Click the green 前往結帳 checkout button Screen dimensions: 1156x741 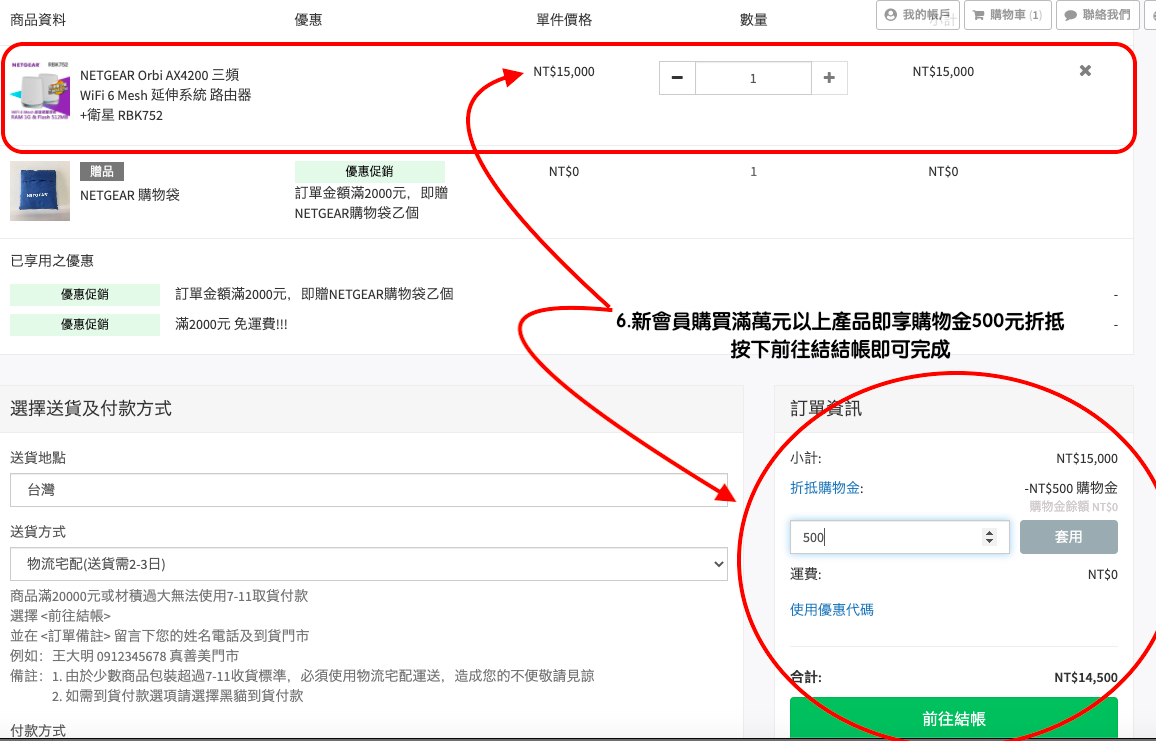[953, 719]
